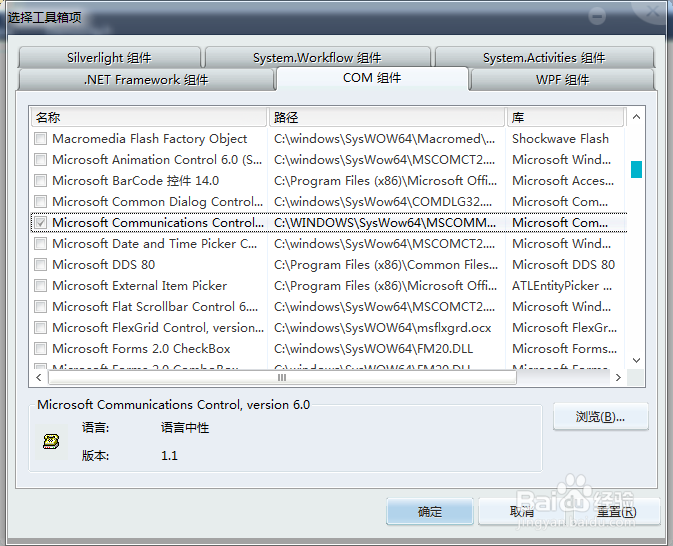
Task: Click the 语言中性 language value
Action: pos(185,428)
